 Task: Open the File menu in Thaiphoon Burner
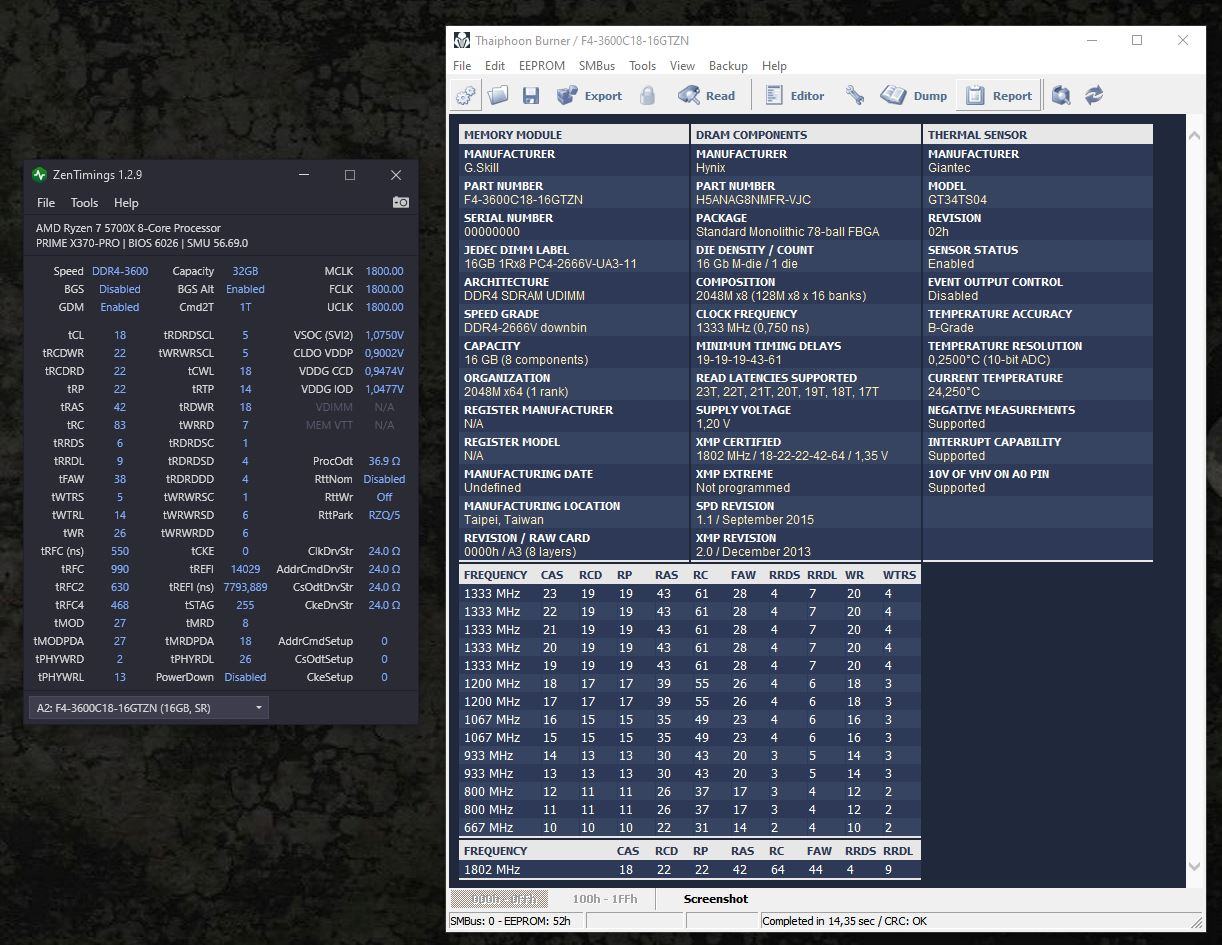[462, 66]
